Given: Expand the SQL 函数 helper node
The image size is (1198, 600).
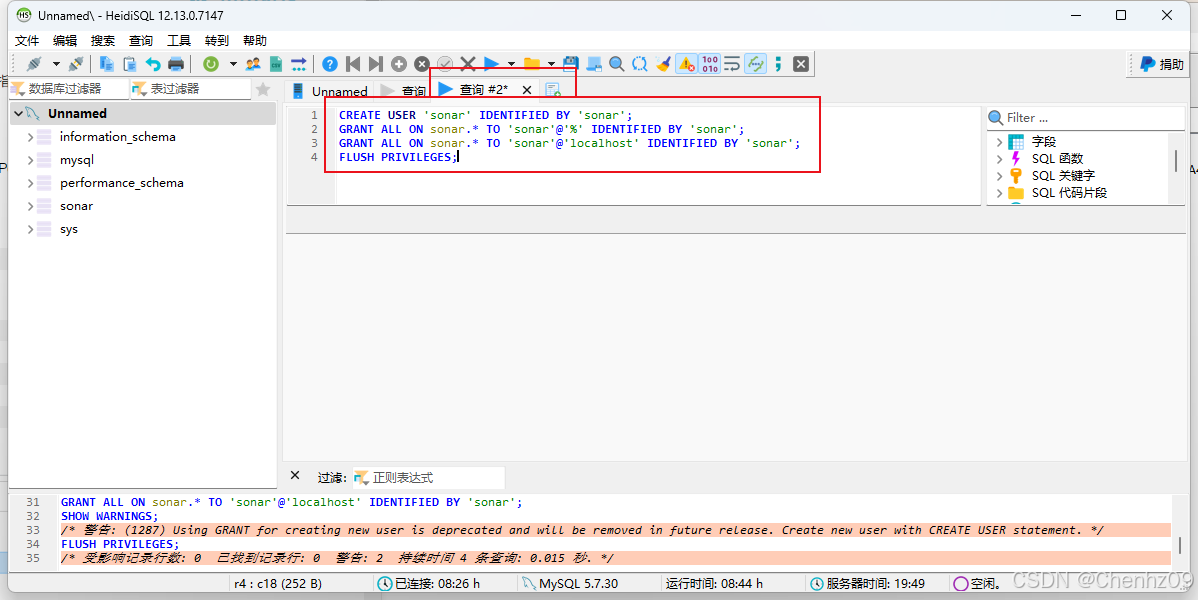Looking at the screenshot, I should pyautogui.click(x=999, y=159).
